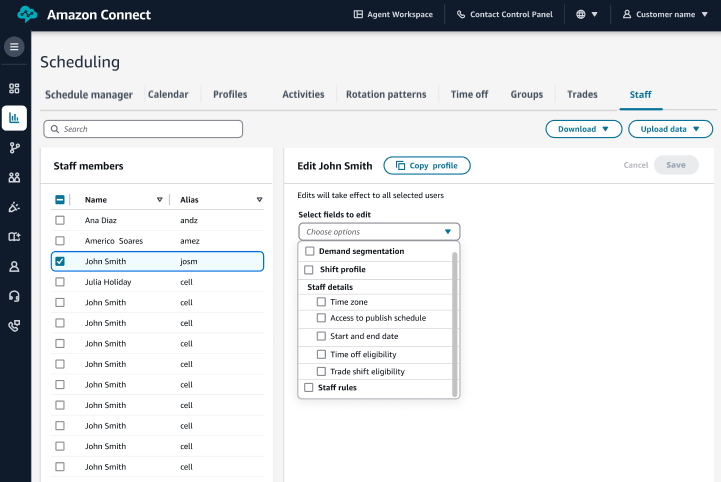Open Contact Control Panel from header
721x482 pixels.
504,15
